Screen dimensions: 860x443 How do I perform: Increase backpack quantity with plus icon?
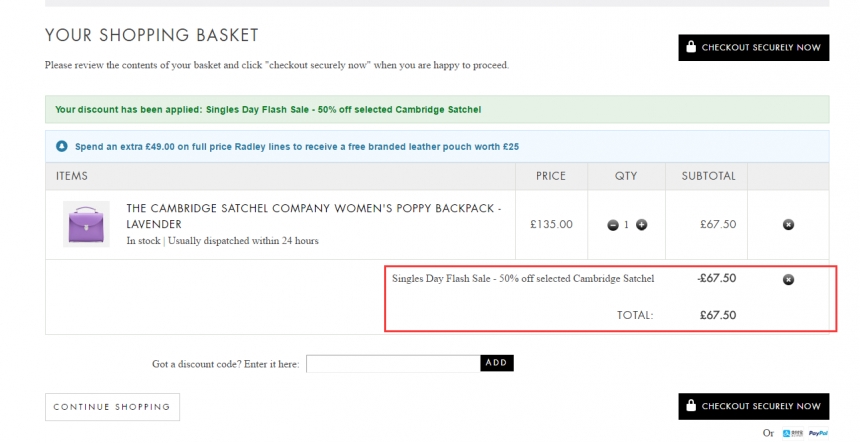pos(641,225)
